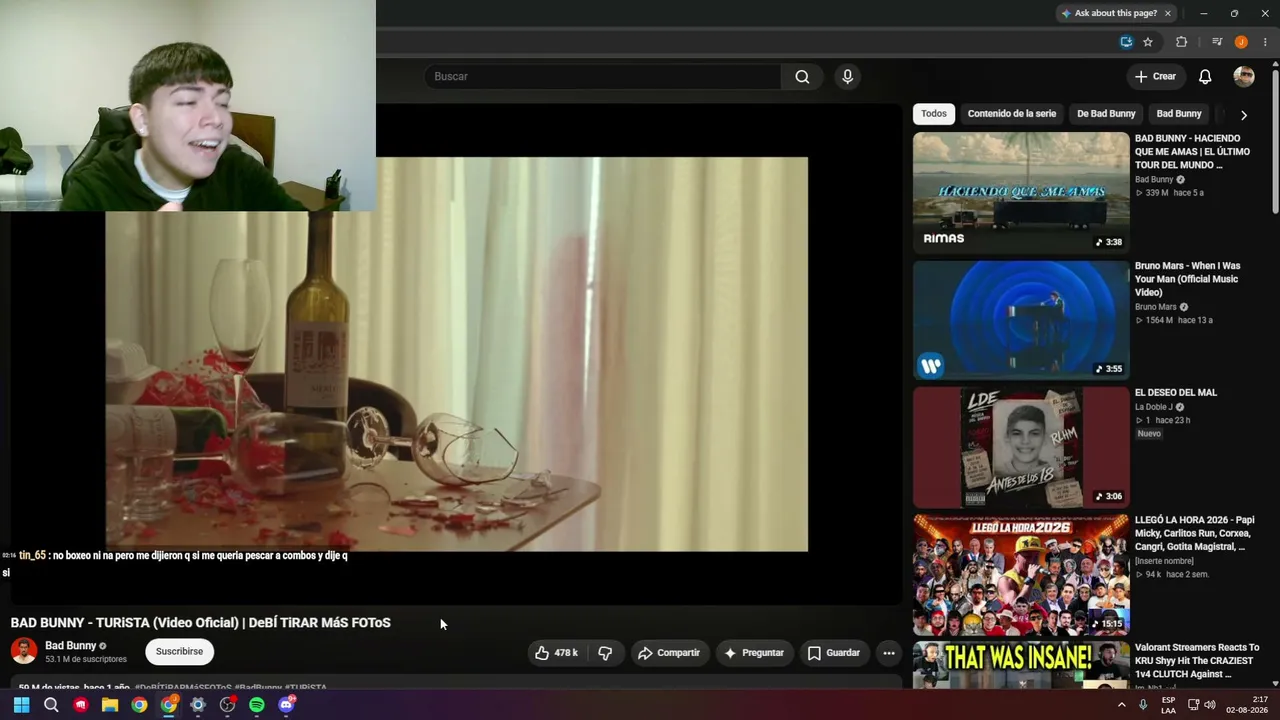The image size is (1280, 720).
Task: Switch to the Chrome icon with orange badge
Action: 169,705
